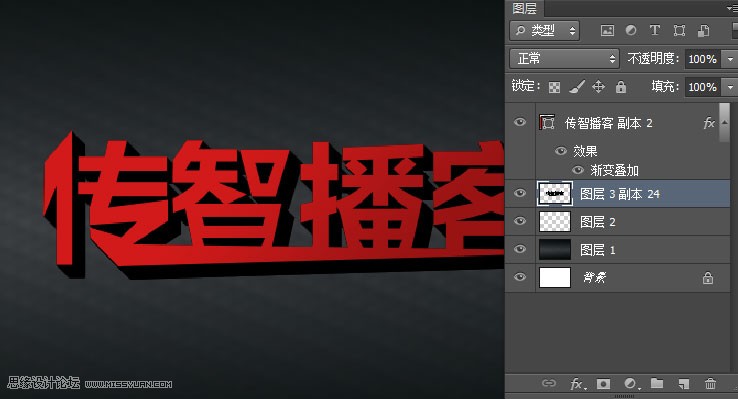Select the 图层 panel tab

coord(525,8)
